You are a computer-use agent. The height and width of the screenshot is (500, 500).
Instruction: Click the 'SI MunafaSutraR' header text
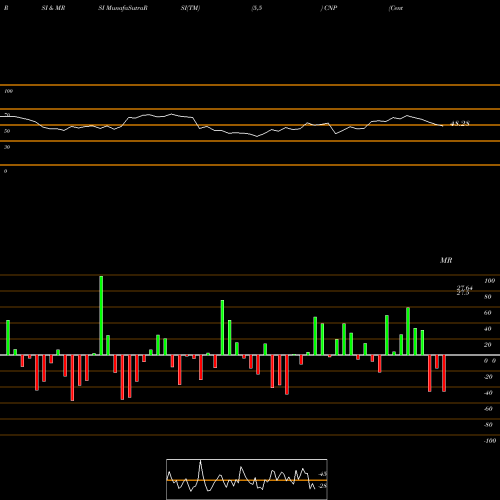tap(123, 8)
